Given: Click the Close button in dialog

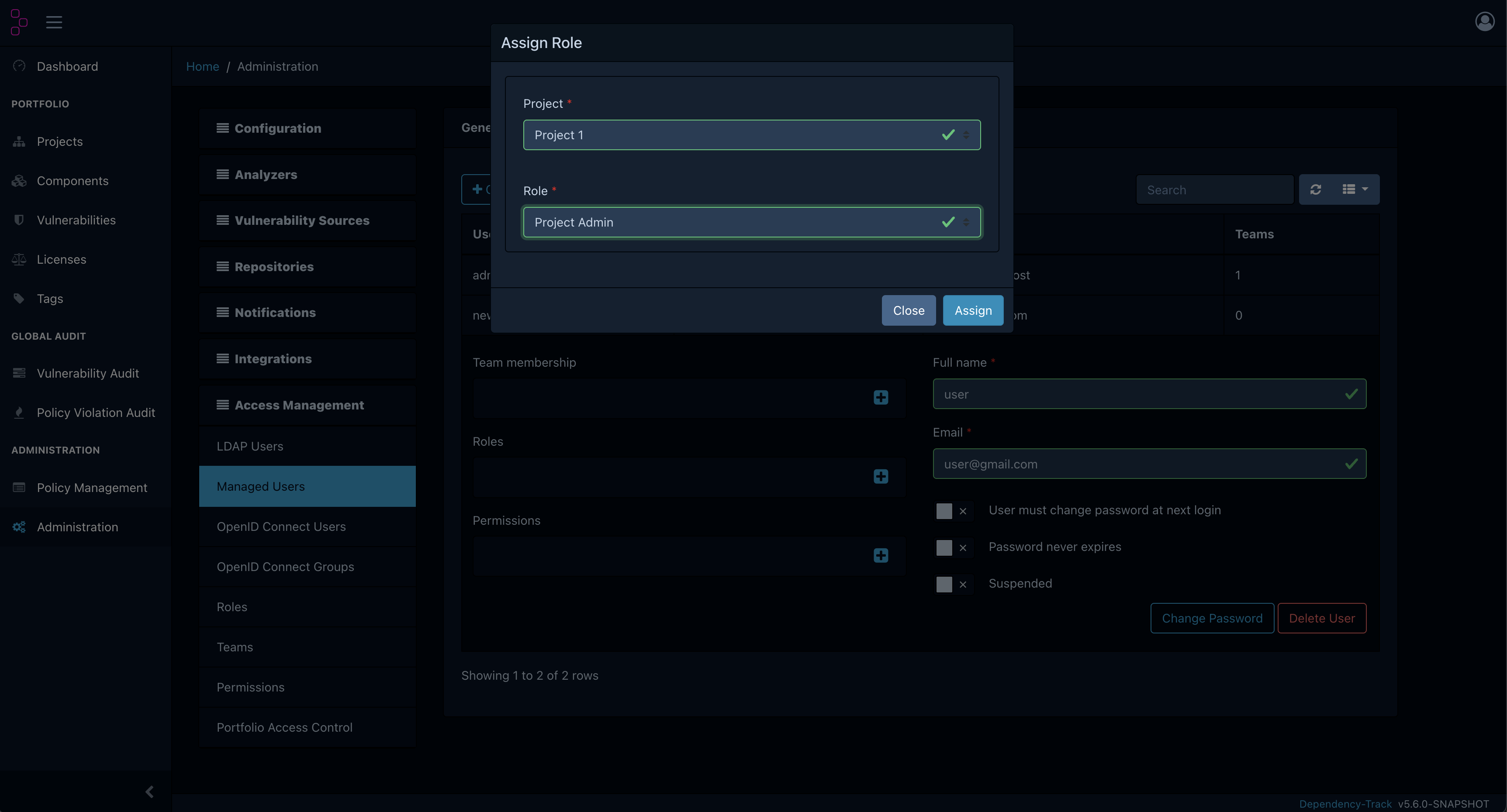Looking at the screenshot, I should coord(909,310).
